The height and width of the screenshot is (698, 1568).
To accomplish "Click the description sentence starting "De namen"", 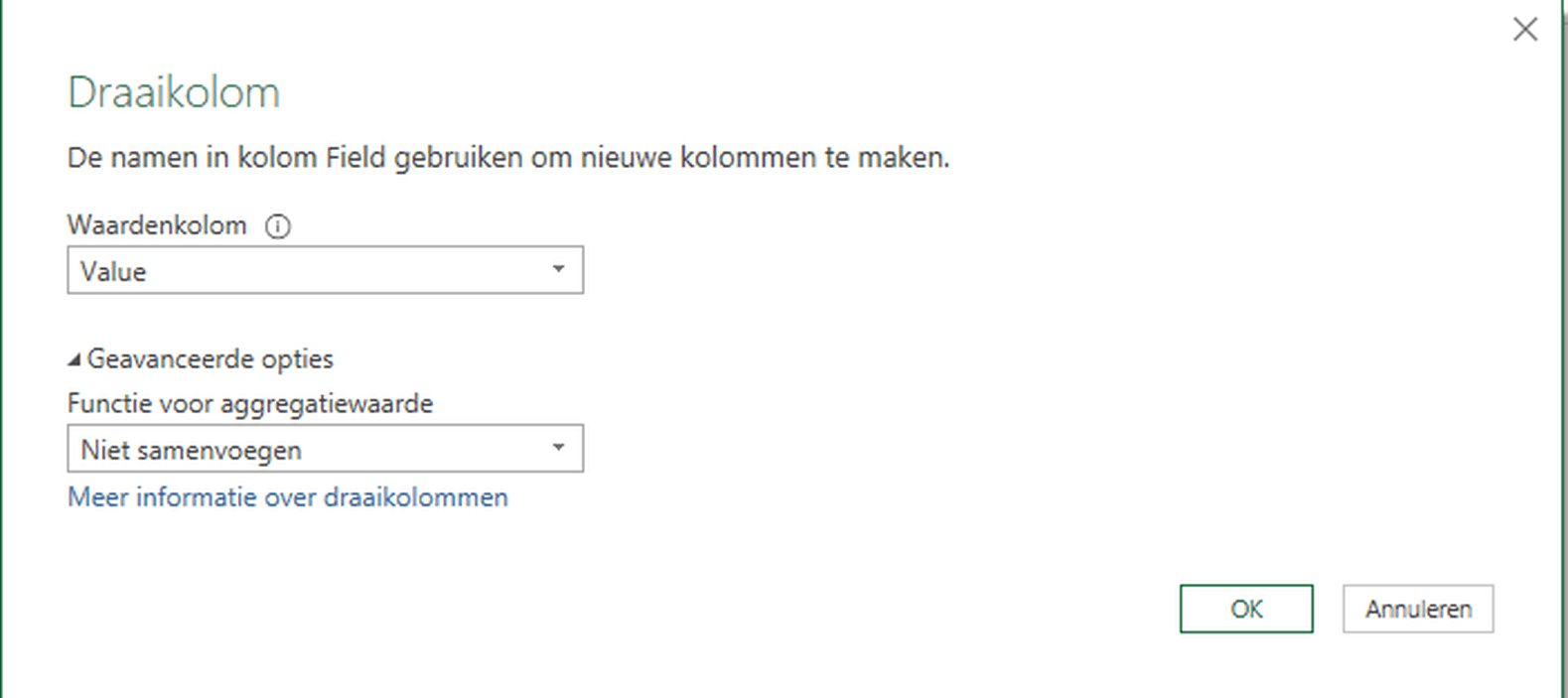I will [x=507, y=157].
